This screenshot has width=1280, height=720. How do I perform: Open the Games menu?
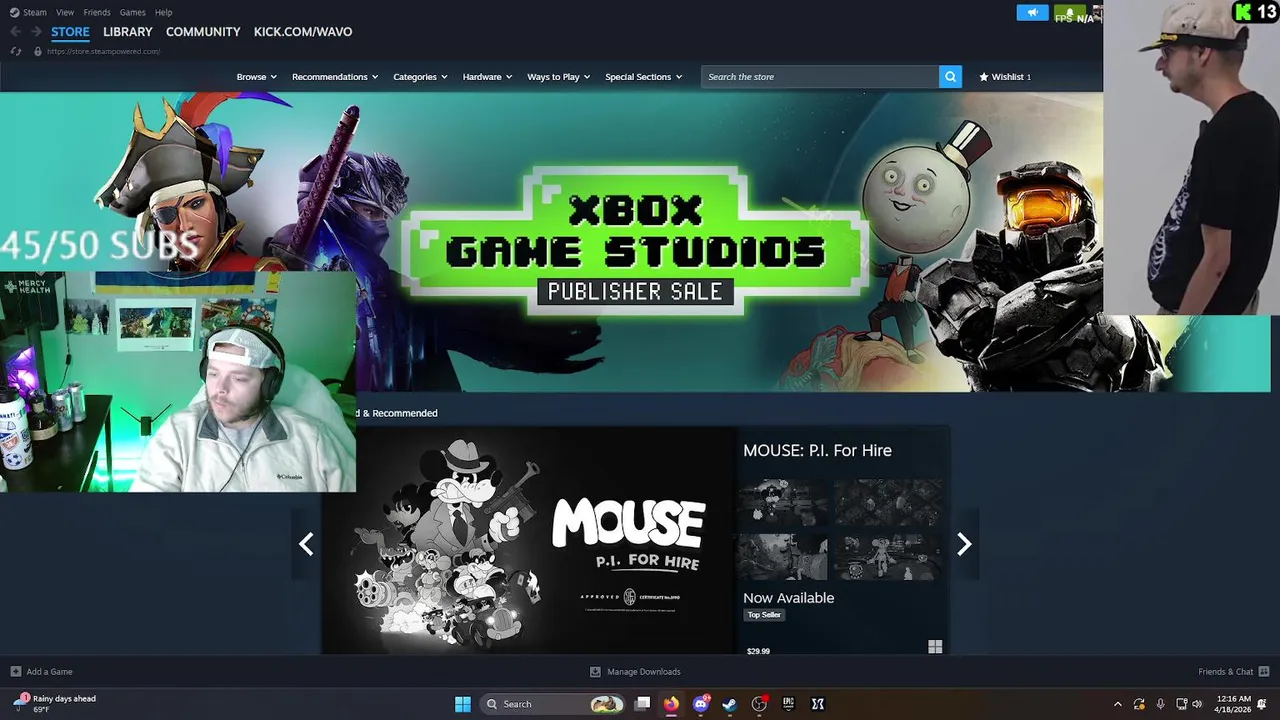click(x=133, y=12)
